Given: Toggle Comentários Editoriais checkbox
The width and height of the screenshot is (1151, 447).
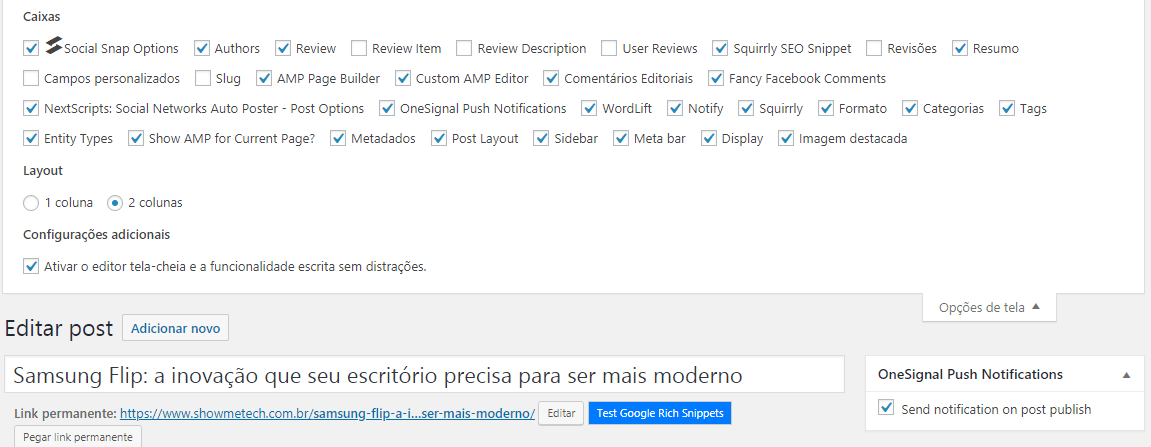Looking at the screenshot, I should (551, 78).
